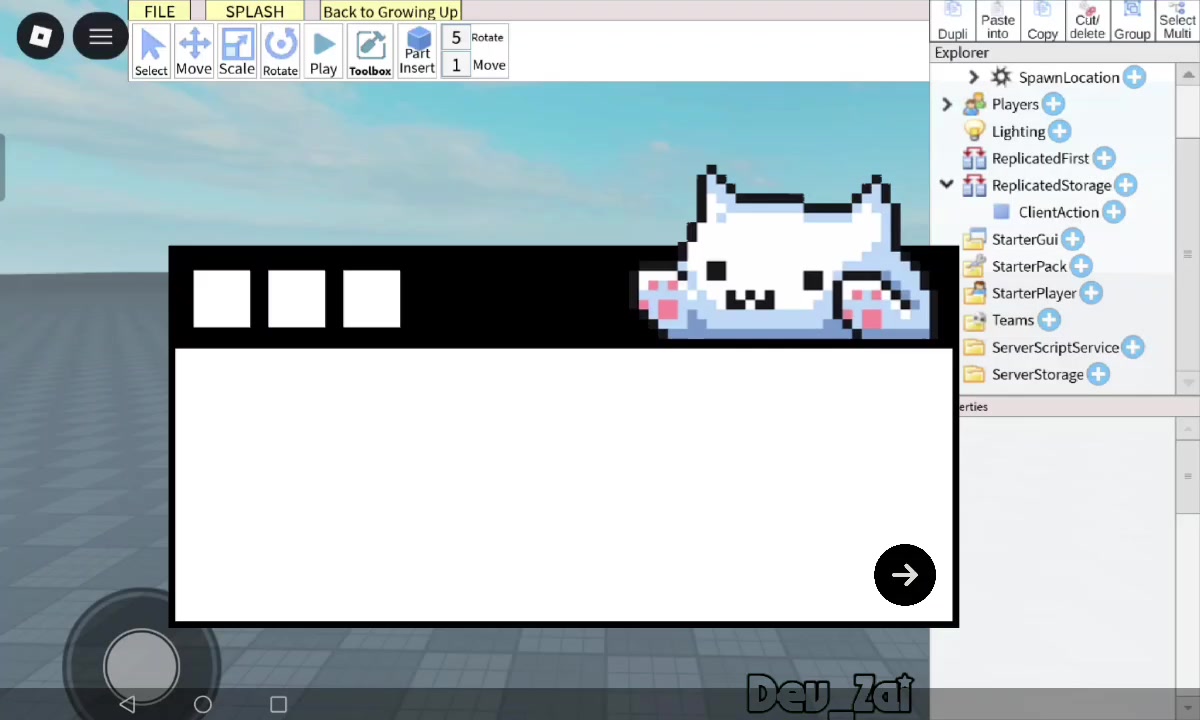Edit the move increment value 1
Image resolution: width=1200 pixels, height=720 pixels.
[x=456, y=65]
